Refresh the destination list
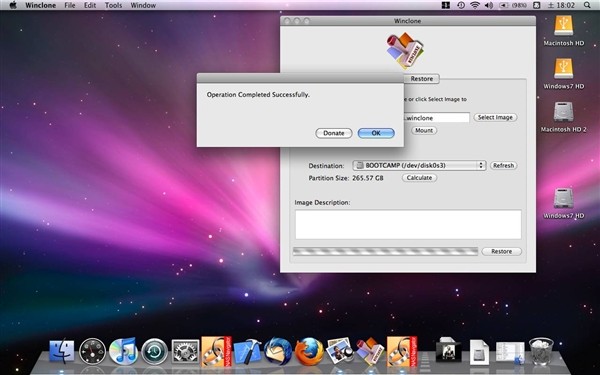This screenshot has height=375, width=600. (503, 166)
